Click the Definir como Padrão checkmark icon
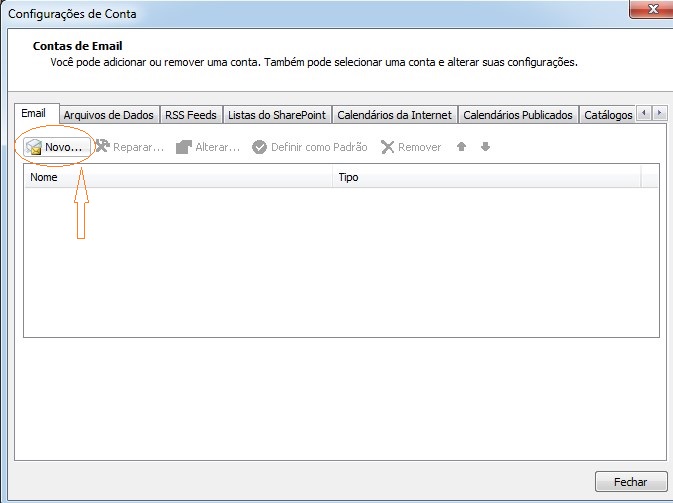This screenshot has width=673, height=503. [x=259, y=147]
